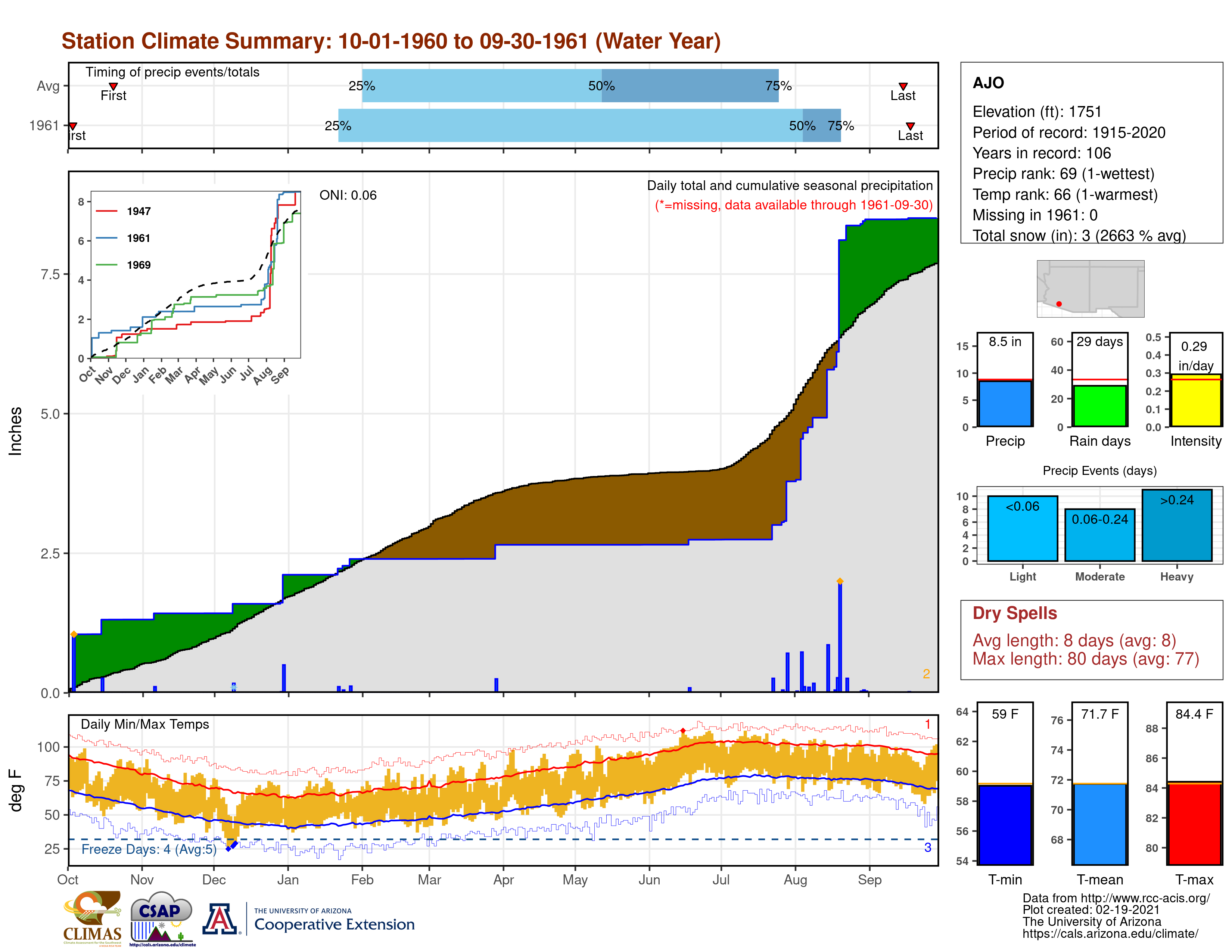Click the Temp rank: 66 line
Viewport: 1232px width, 952px height.
pos(1065,195)
